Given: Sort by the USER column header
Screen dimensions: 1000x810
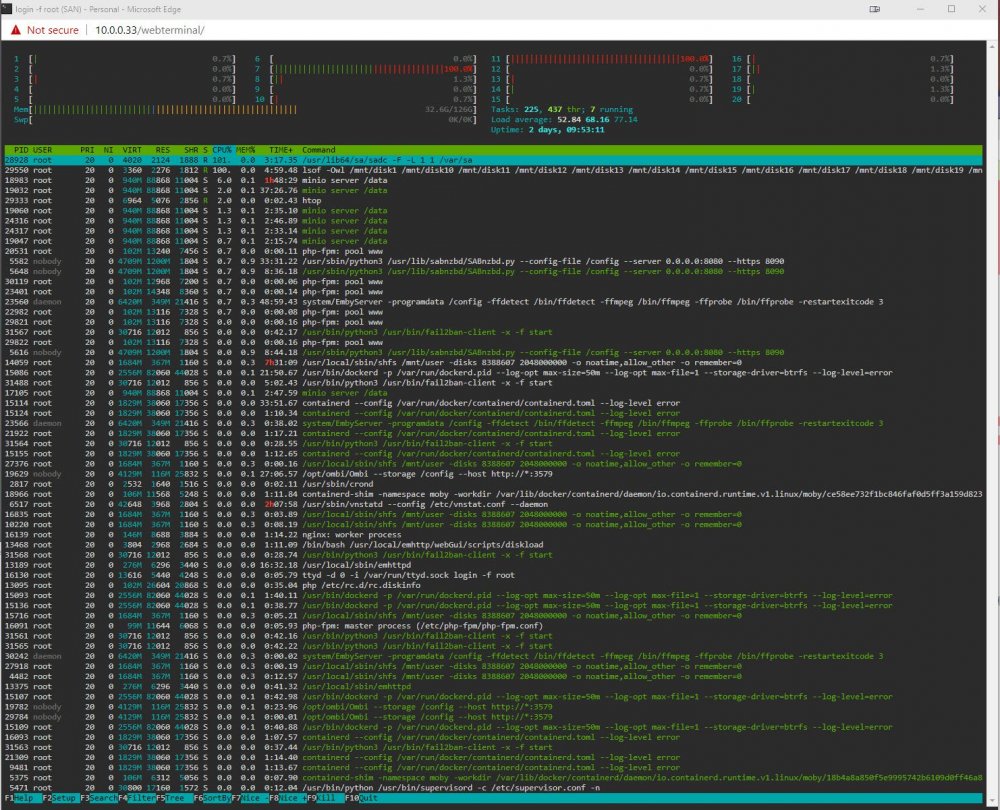Looking at the screenshot, I should click(x=43, y=150).
